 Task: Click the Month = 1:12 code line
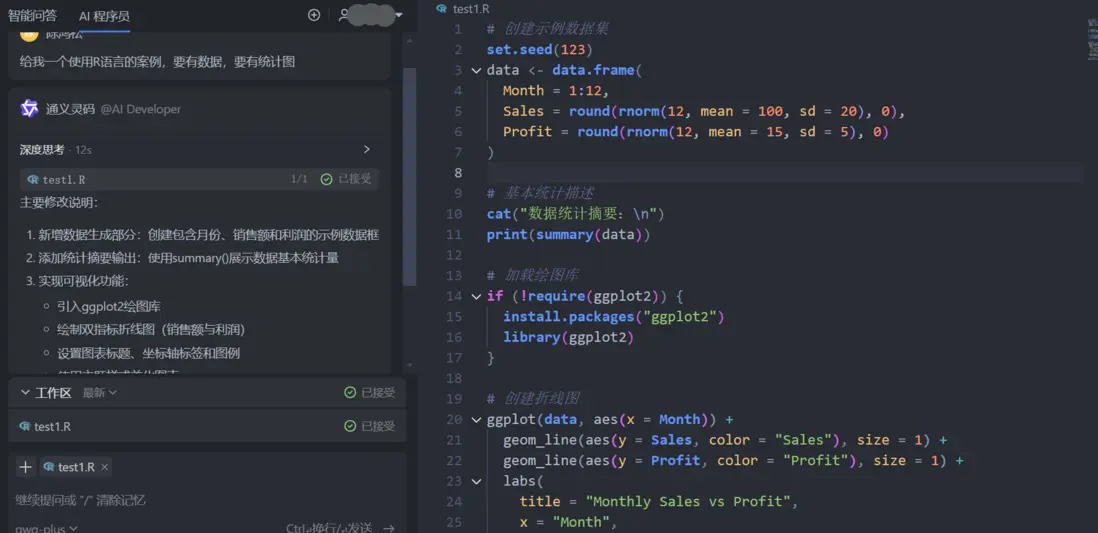[x=556, y=90]
